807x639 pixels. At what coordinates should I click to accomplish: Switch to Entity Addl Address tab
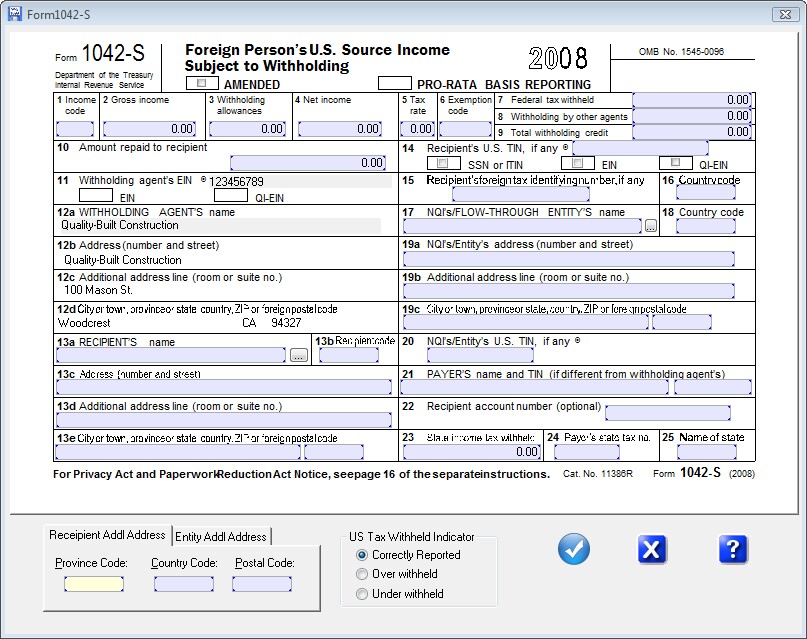pos(221,537)
